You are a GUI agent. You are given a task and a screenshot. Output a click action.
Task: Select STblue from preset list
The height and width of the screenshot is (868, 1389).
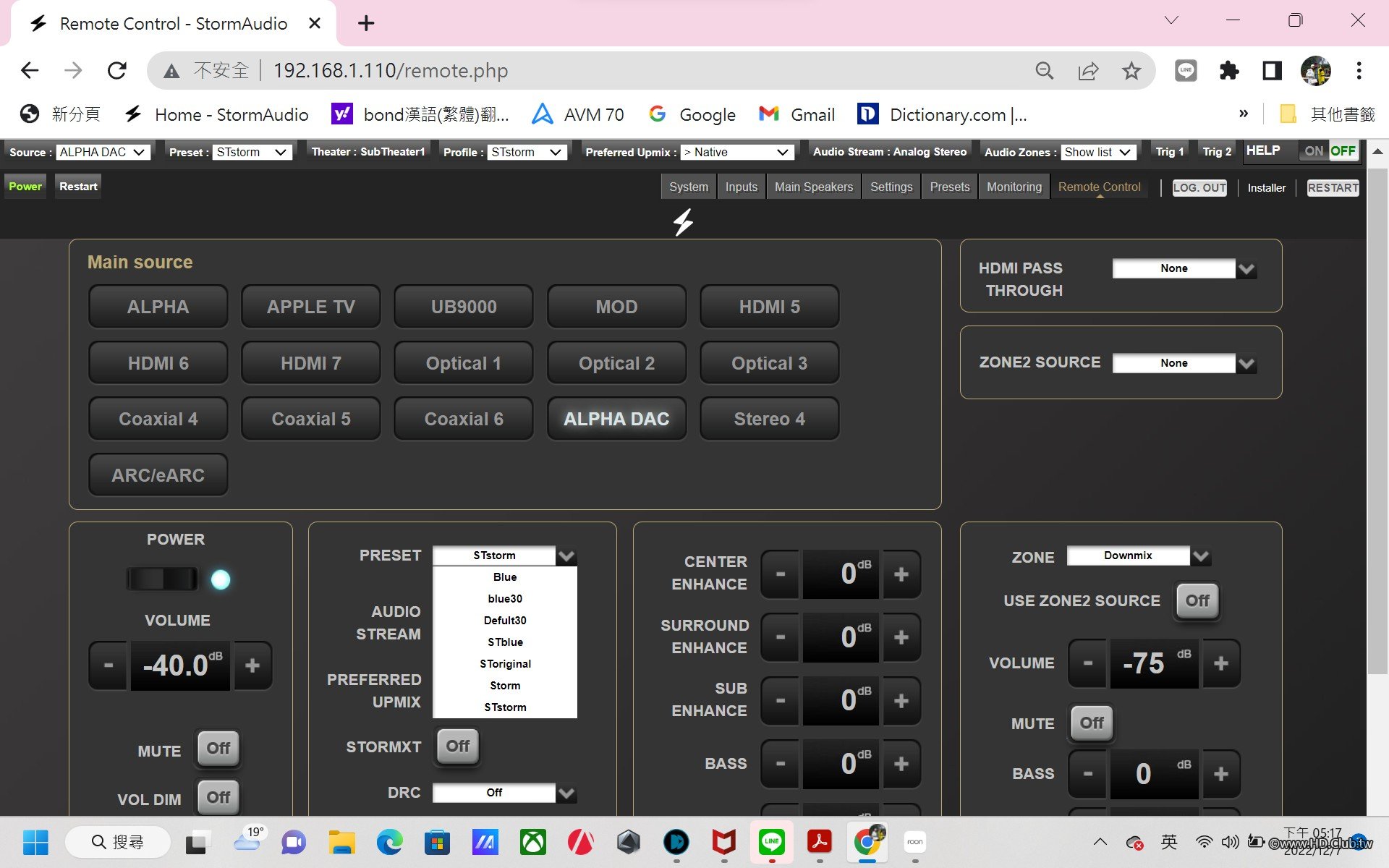(x=505, y=642)
